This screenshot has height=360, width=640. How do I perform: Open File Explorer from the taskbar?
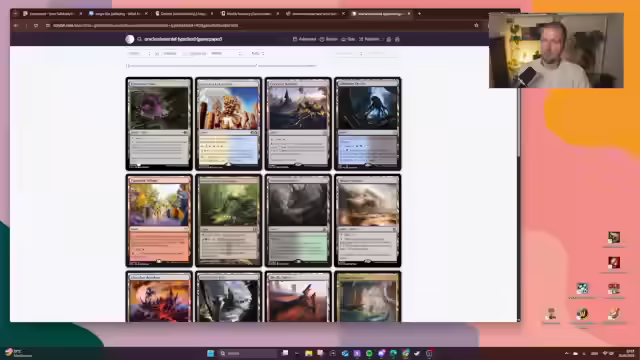click(309, 353)
